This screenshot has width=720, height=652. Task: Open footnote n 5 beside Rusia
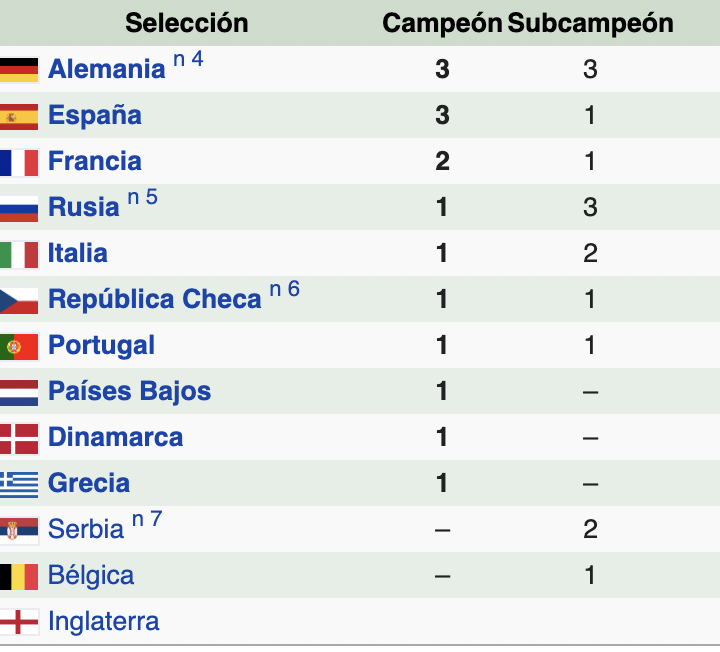pos(142,197)
